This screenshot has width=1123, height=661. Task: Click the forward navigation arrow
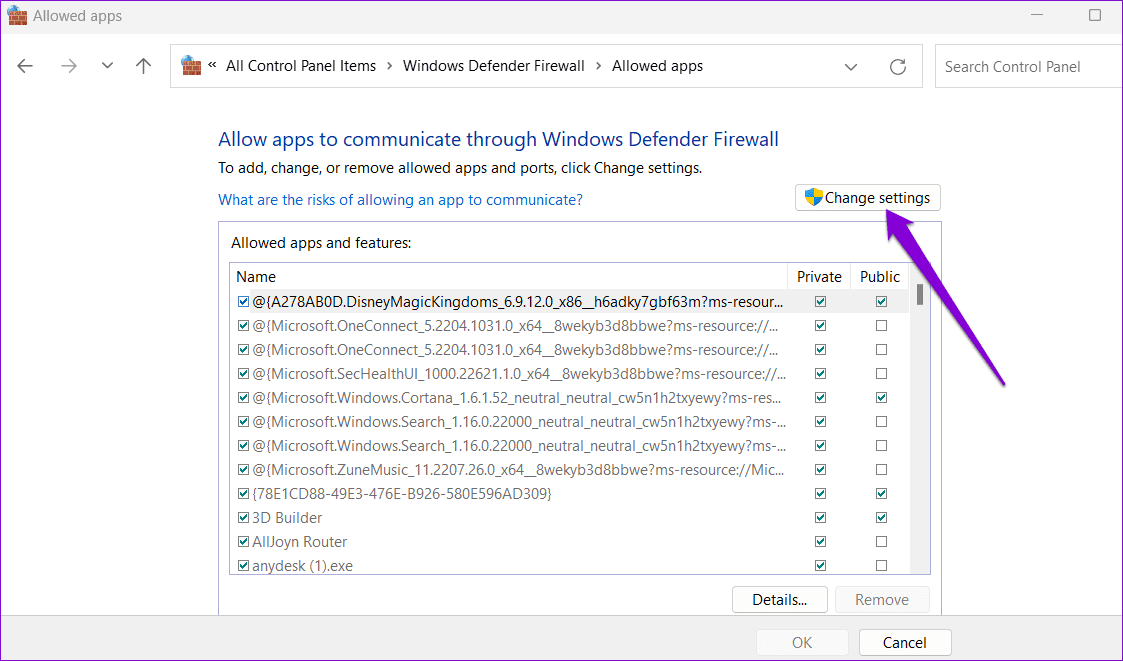pyautogui.click(x=69, y=67)
